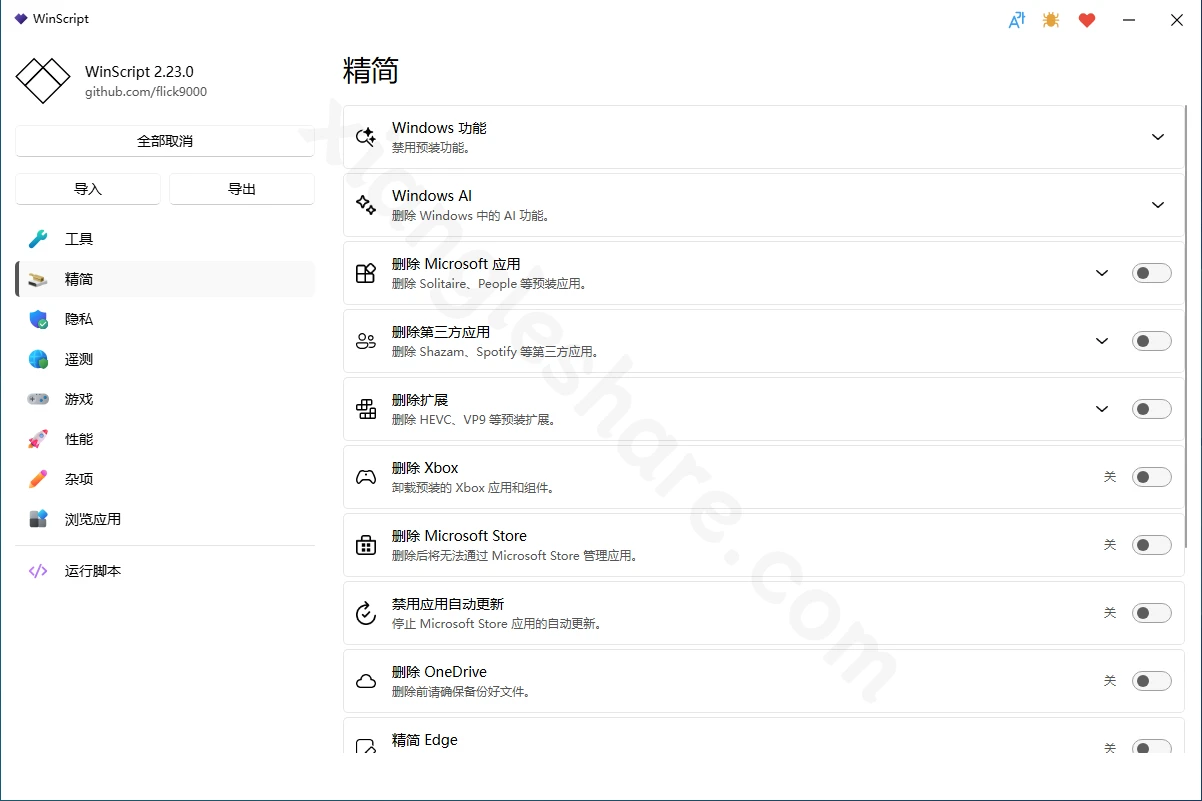This screenshot has height=801, width=1202.
Task: Expand the Windows AI section chevron
Action: point(1158,205)
